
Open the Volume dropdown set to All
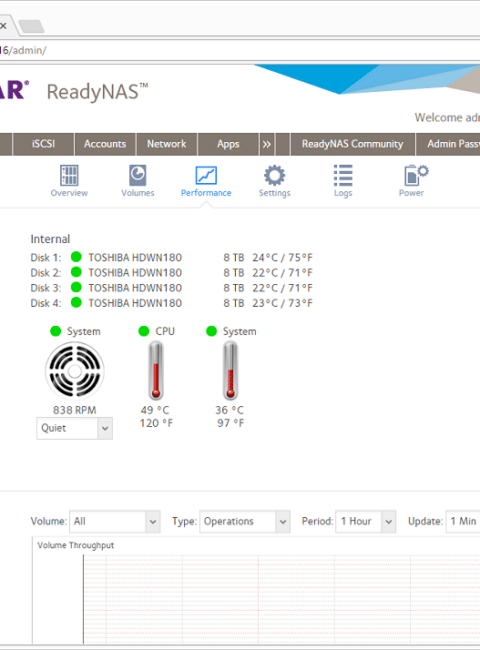coord(114,521)
